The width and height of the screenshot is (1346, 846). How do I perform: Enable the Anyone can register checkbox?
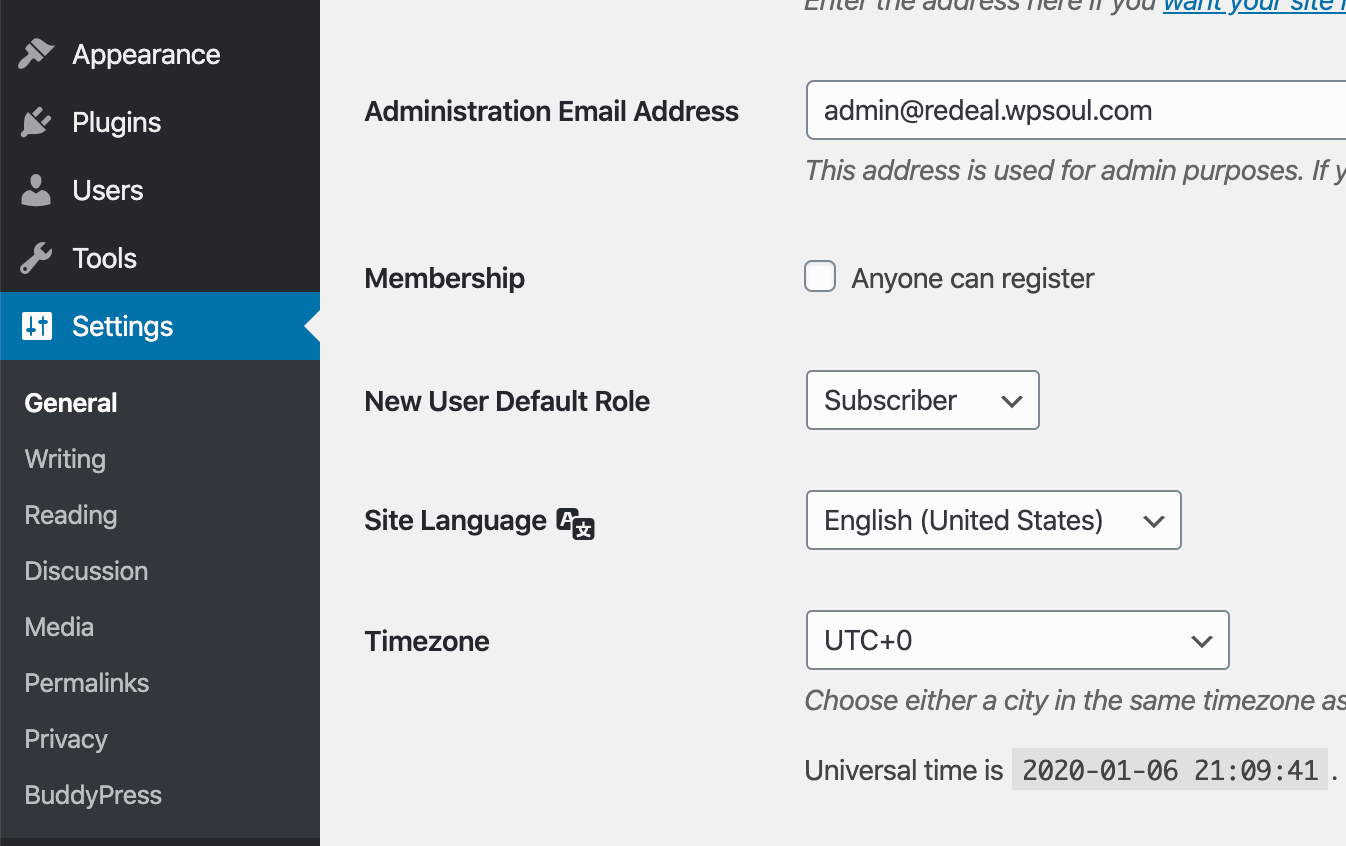[820, 277]
